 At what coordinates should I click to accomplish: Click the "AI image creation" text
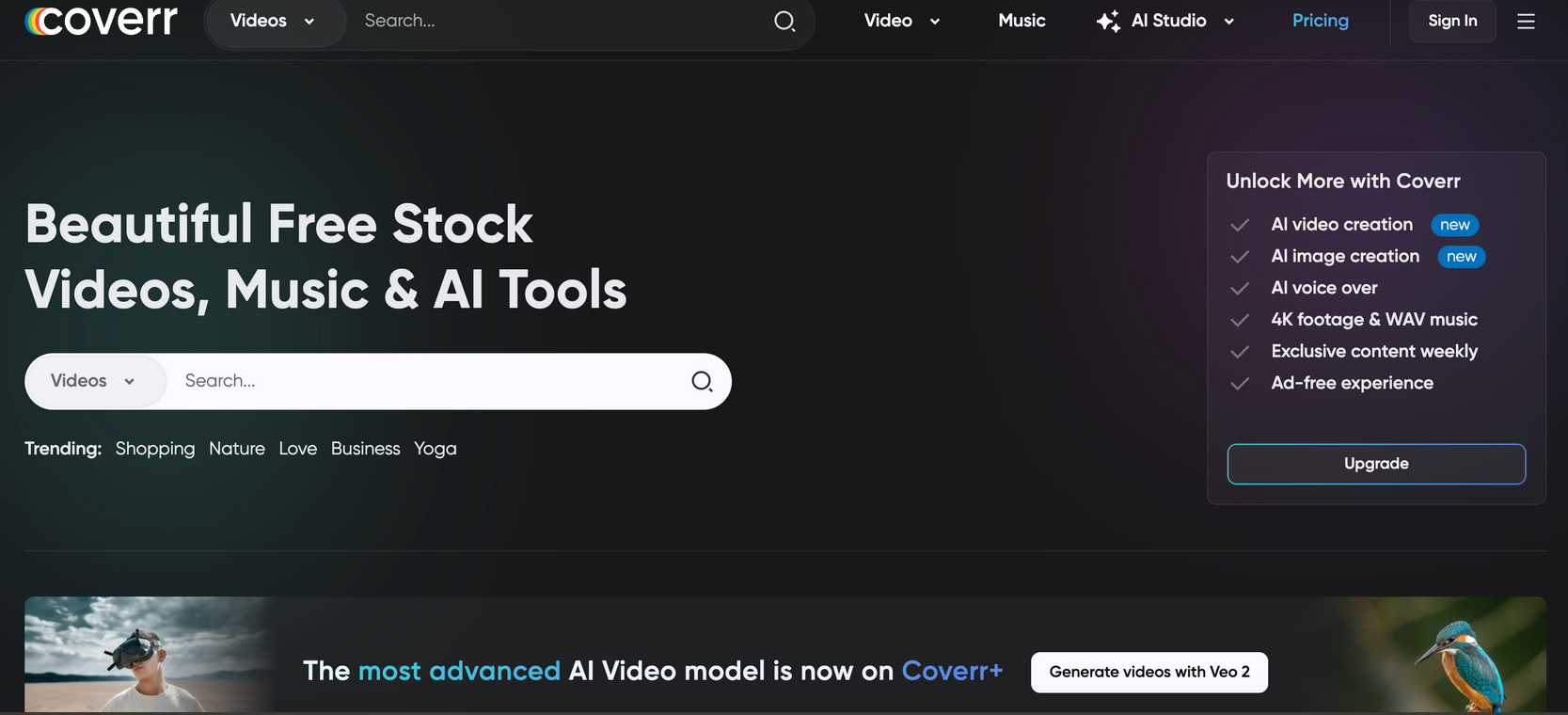point(1345,256)
